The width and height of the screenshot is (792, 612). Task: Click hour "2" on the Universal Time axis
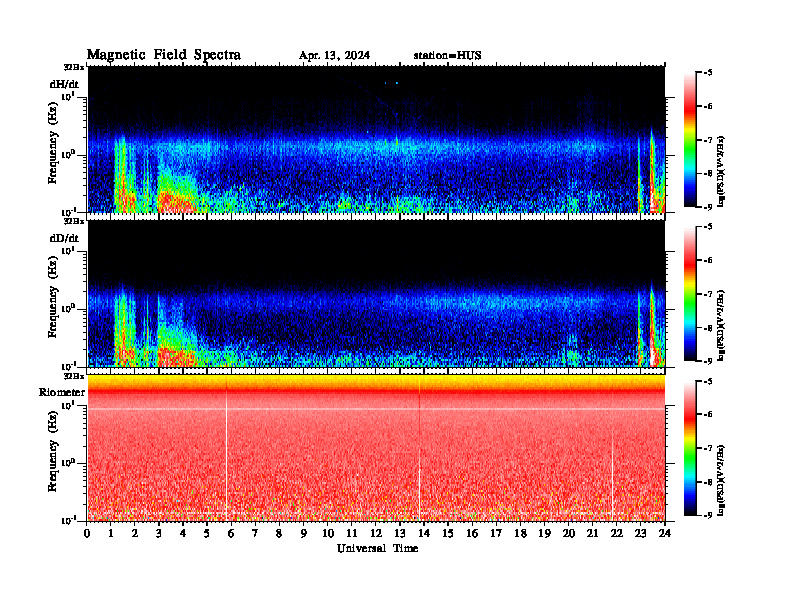pos(135,533)
